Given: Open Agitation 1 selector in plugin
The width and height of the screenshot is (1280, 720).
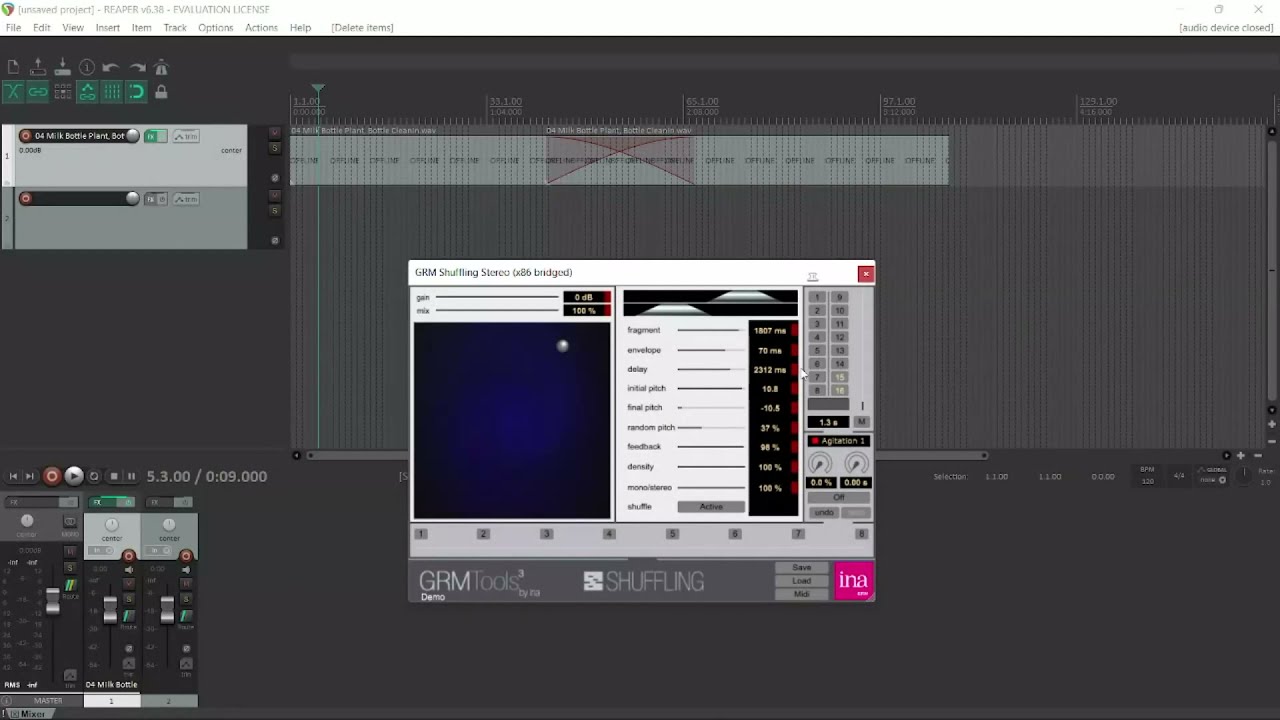Looking at the screenshot, I should tap(839, 441).
